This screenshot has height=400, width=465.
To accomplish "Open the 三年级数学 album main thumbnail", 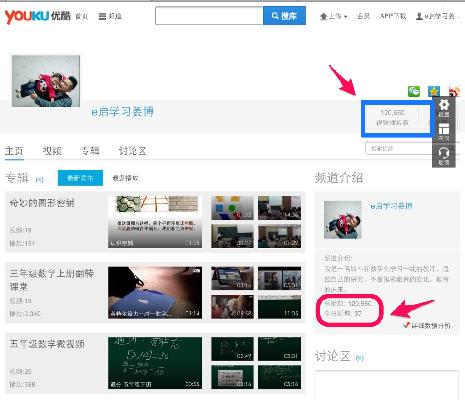I will coord(155,293).
